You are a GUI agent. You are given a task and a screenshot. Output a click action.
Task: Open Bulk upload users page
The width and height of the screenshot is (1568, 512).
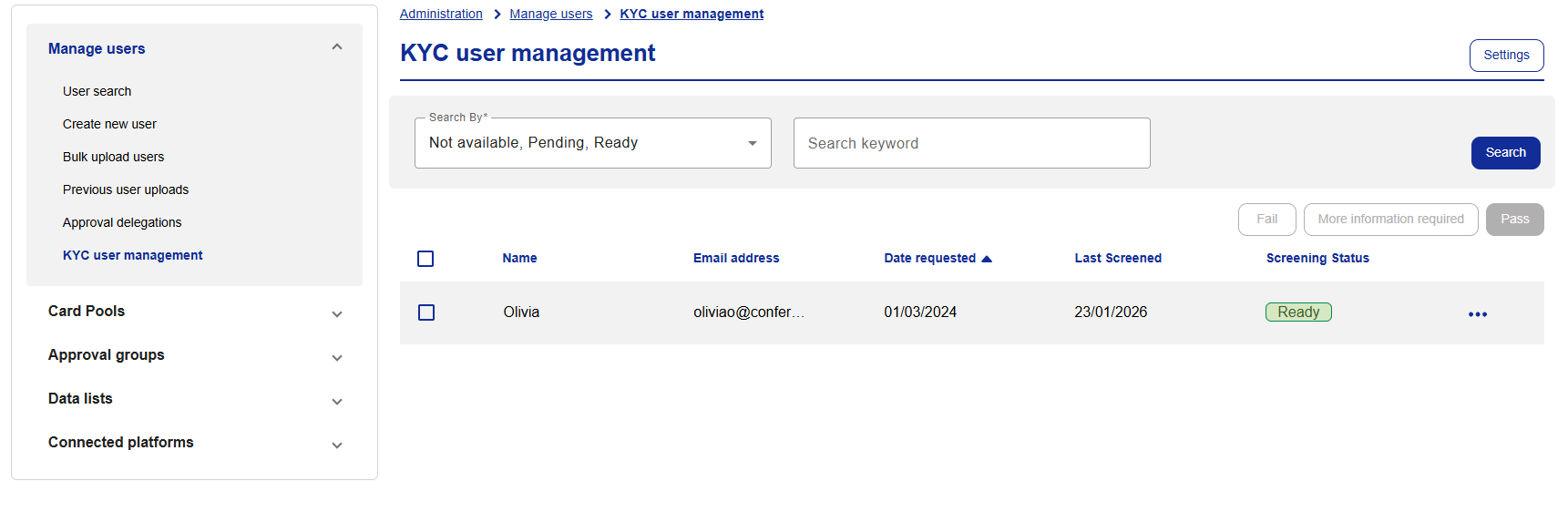tap(113, 157)
